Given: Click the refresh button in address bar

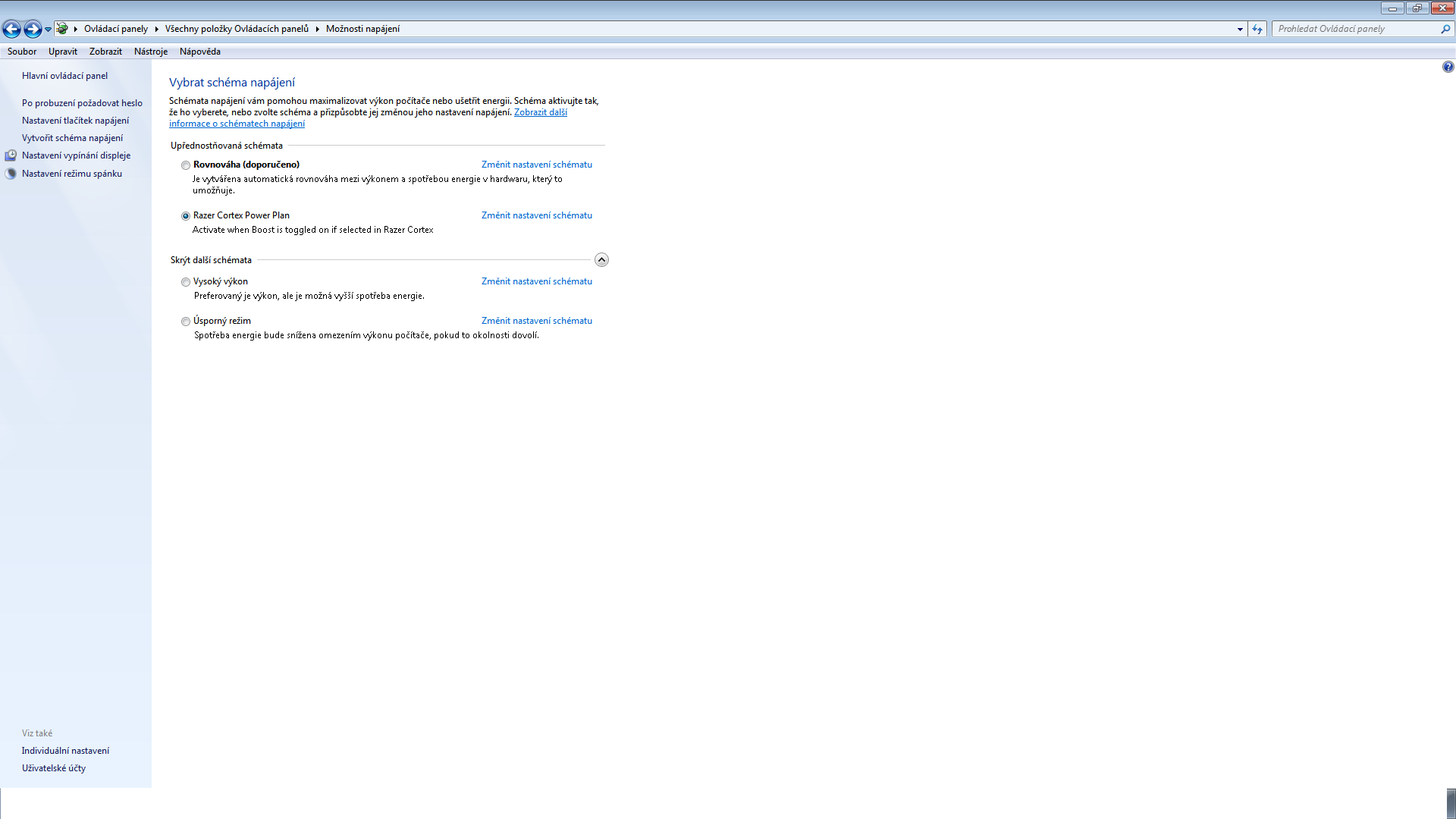Looking at the screenshot, I should click(1257, 29).
